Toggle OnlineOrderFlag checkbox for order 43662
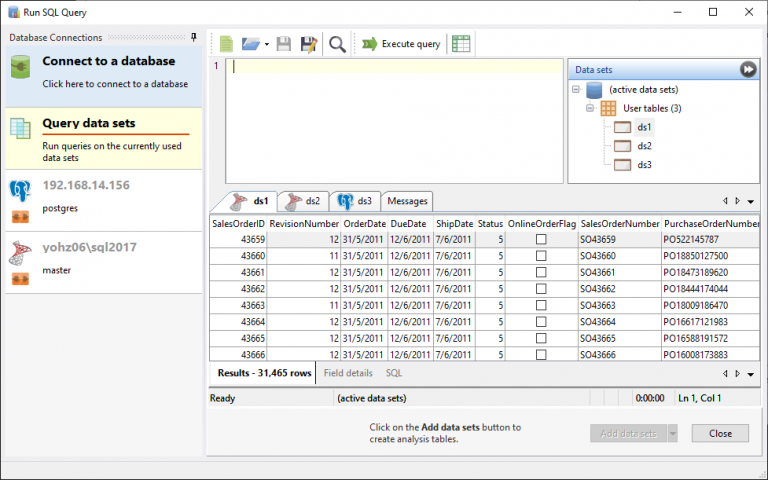 (x=541, y=289)
